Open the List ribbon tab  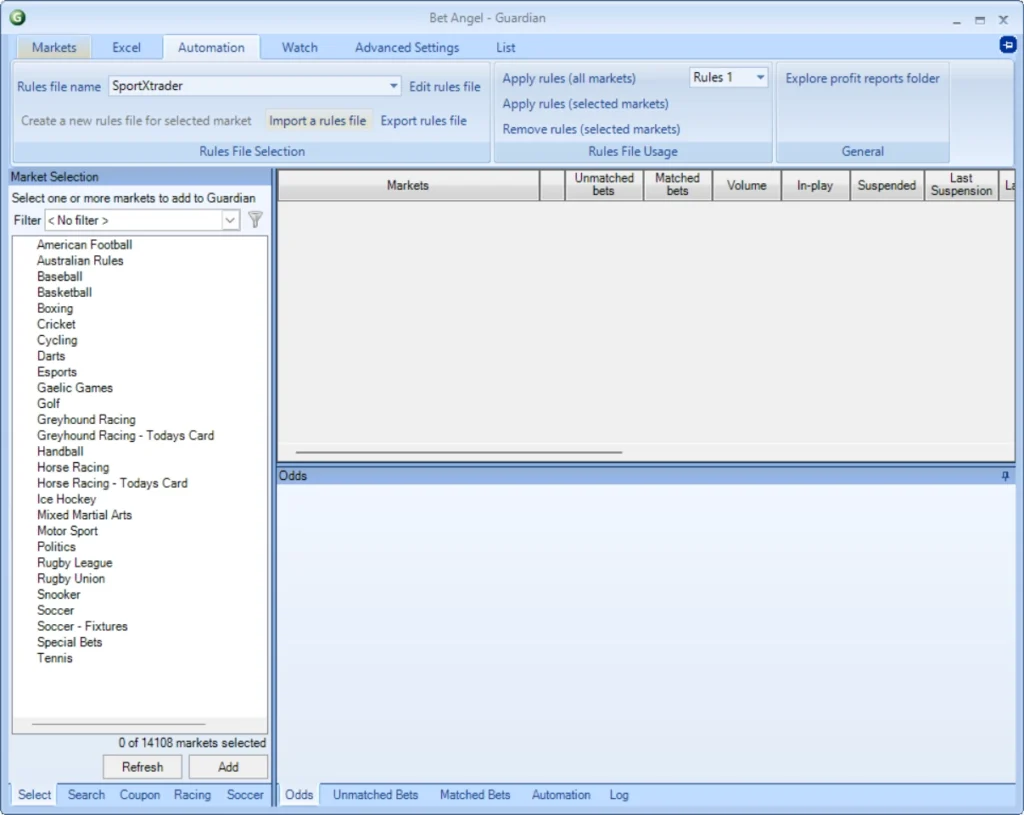(505, 48)
